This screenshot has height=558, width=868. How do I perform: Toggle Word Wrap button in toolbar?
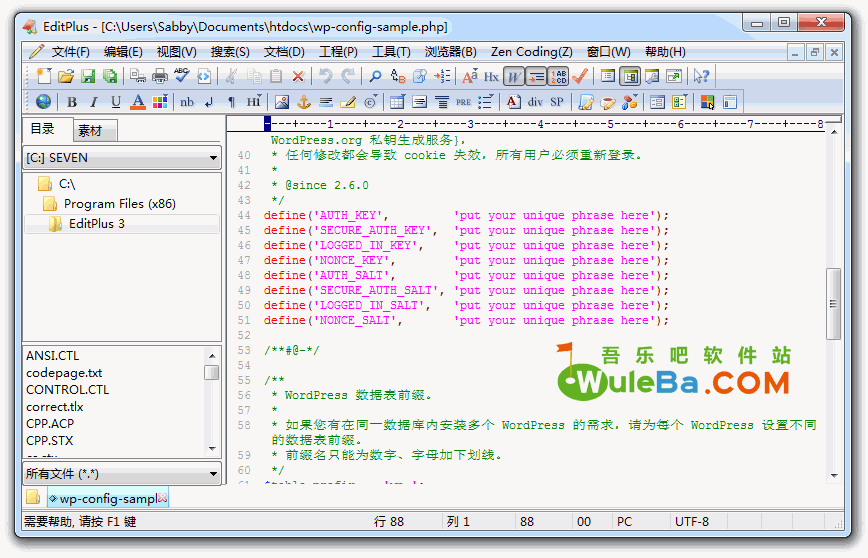[513, 76]
